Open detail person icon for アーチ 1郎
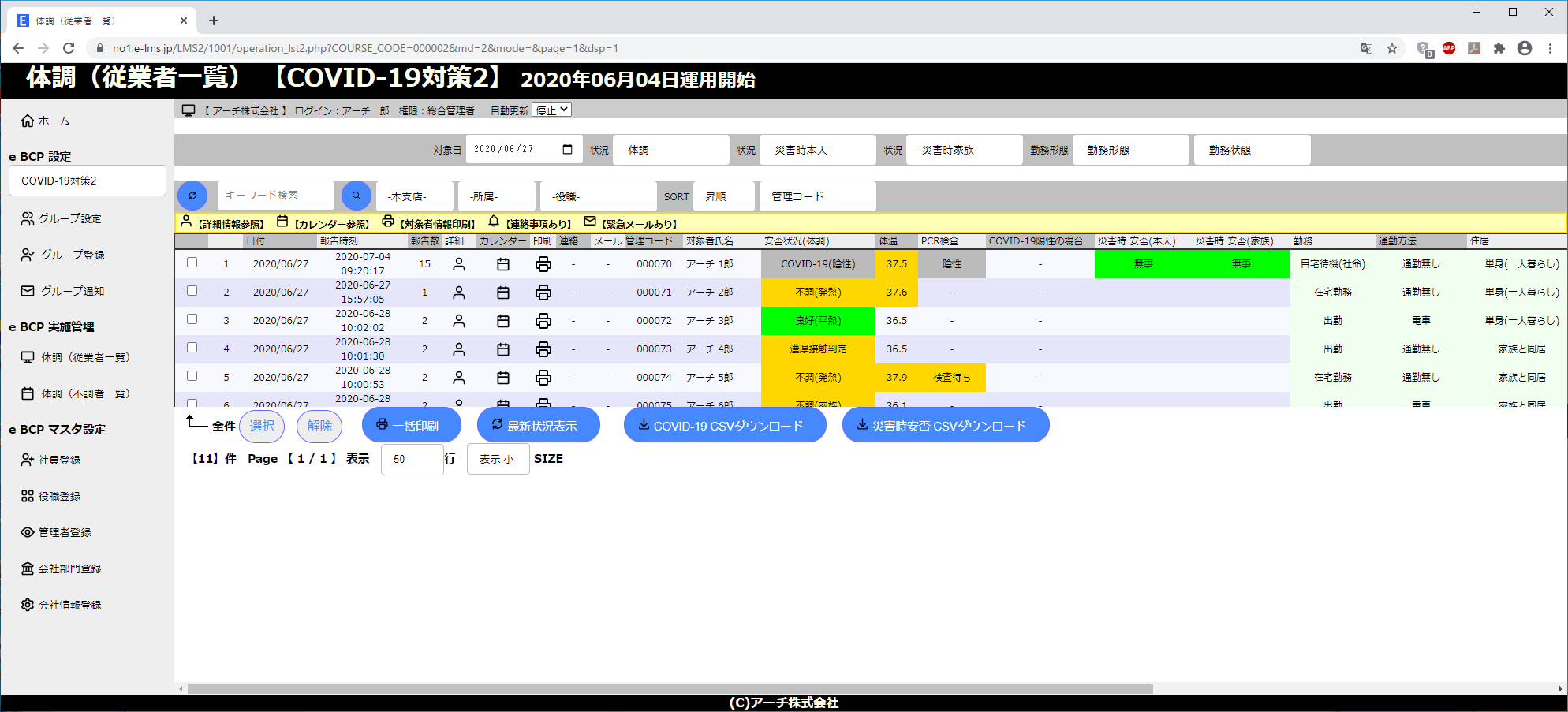This screenshot has width=1568, height=712. coord(459,264)
